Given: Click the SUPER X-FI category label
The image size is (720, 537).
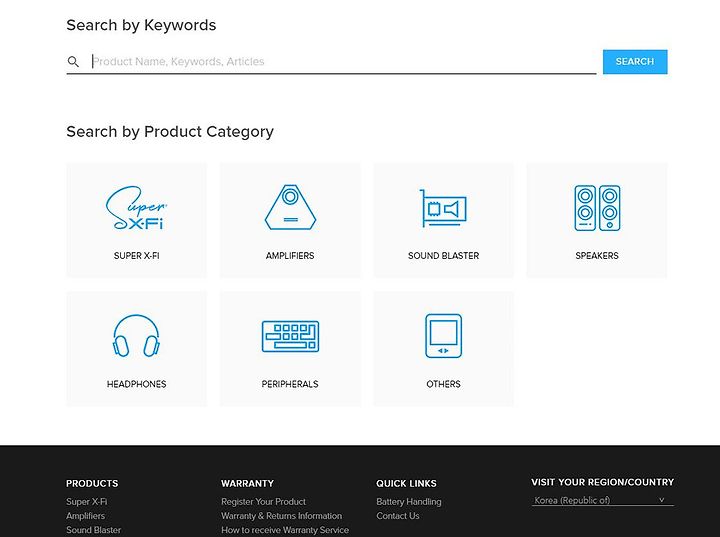Looking at the screenshot, I should tap(136, 256).
